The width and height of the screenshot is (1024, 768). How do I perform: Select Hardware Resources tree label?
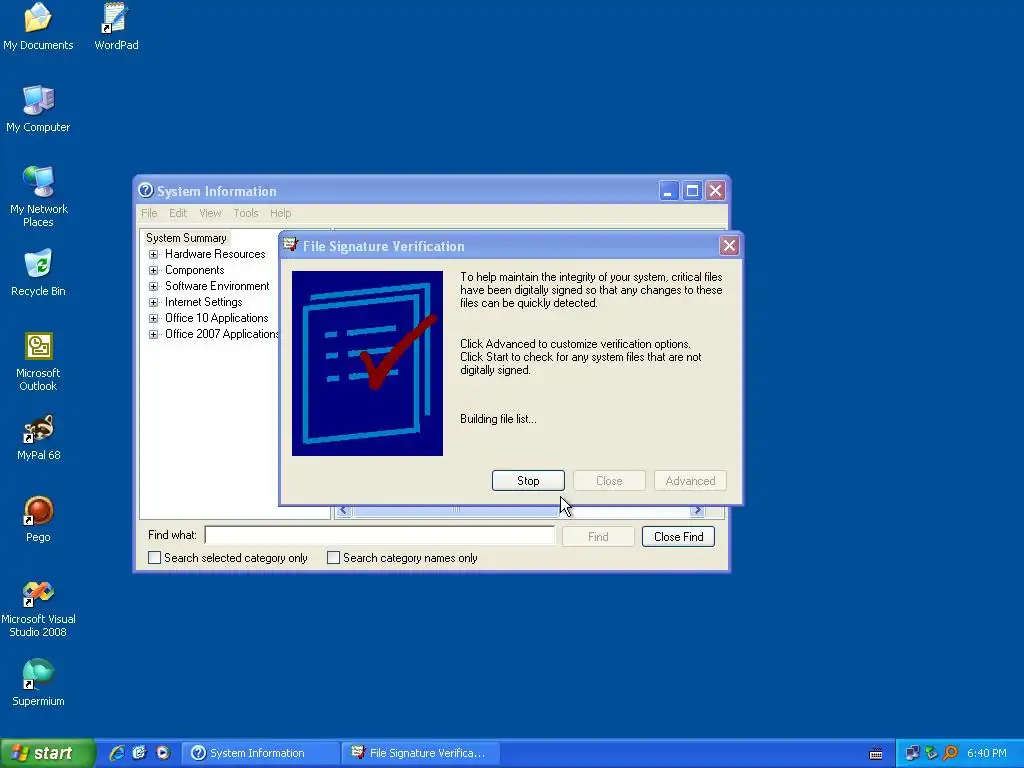pyautogui.click(x=215, y=254)
